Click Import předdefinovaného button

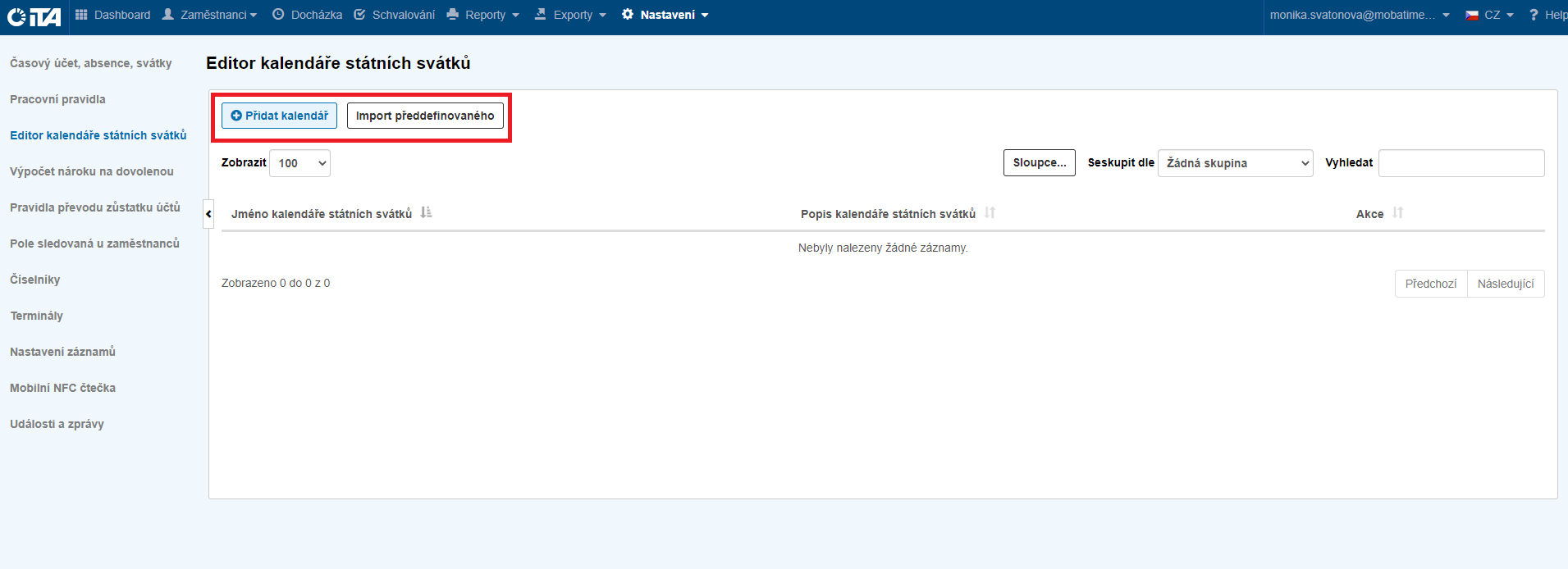[x=425, y=116]
